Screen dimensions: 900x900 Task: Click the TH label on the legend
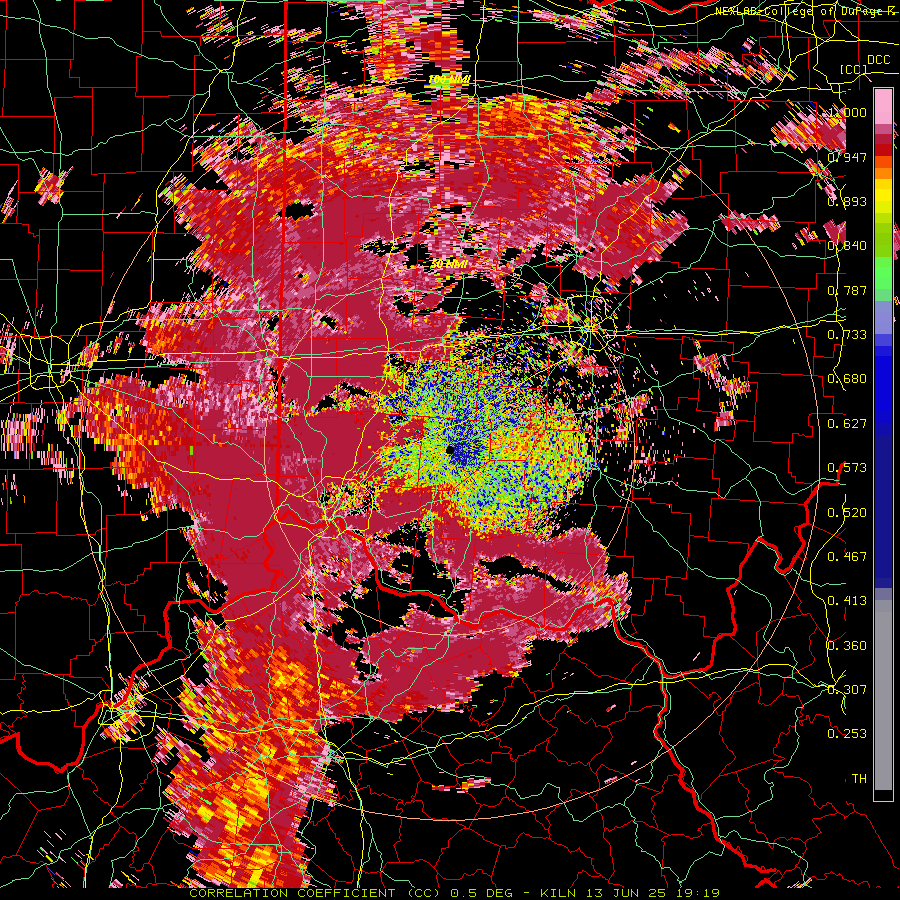click(859, 779)
